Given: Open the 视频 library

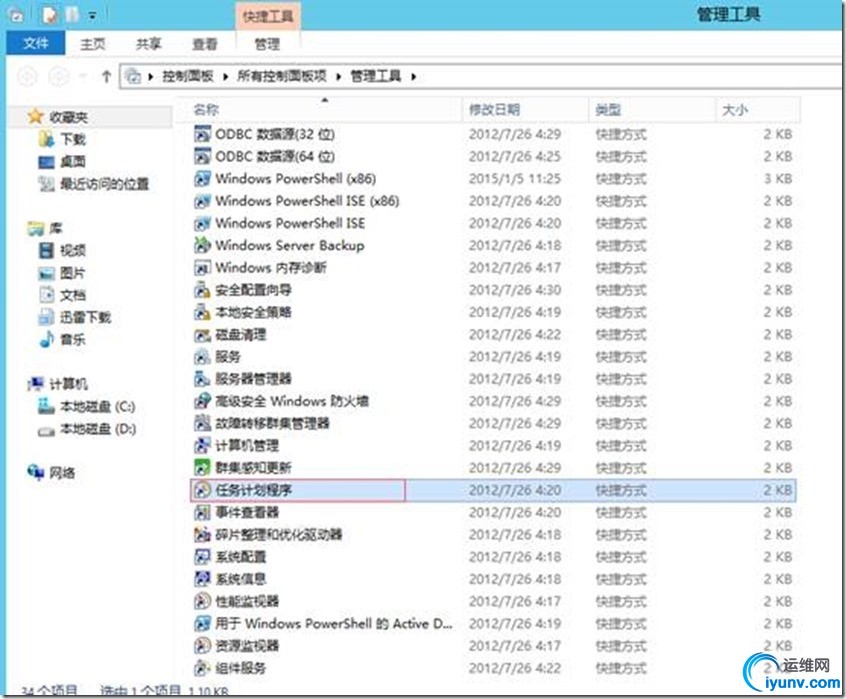Looking at the screenshot, I should (x=73, y=250).
